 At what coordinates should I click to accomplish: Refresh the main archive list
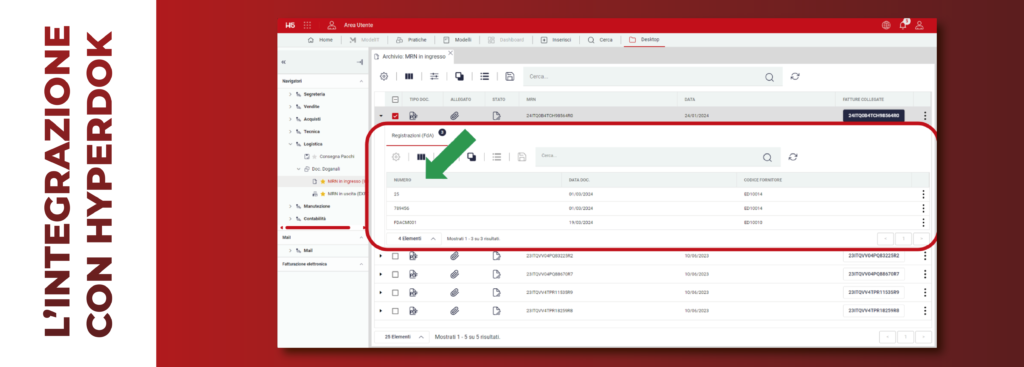795,76
